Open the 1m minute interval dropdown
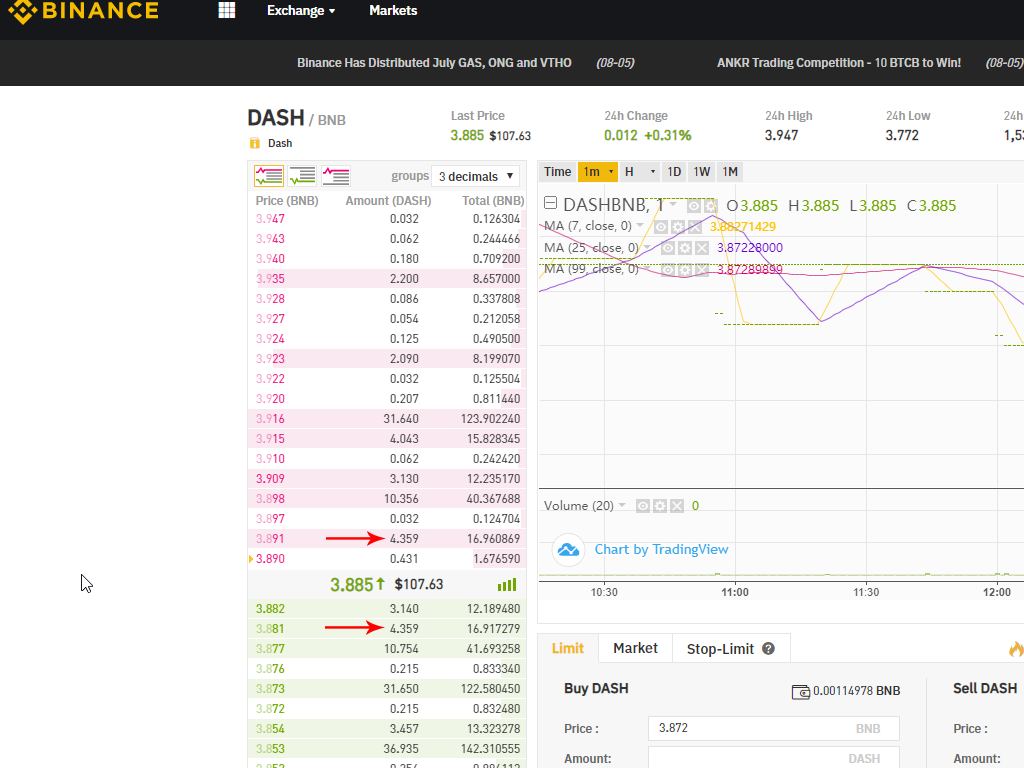Viewport: 1024px width, 768px height. click(x=598, y=171)
